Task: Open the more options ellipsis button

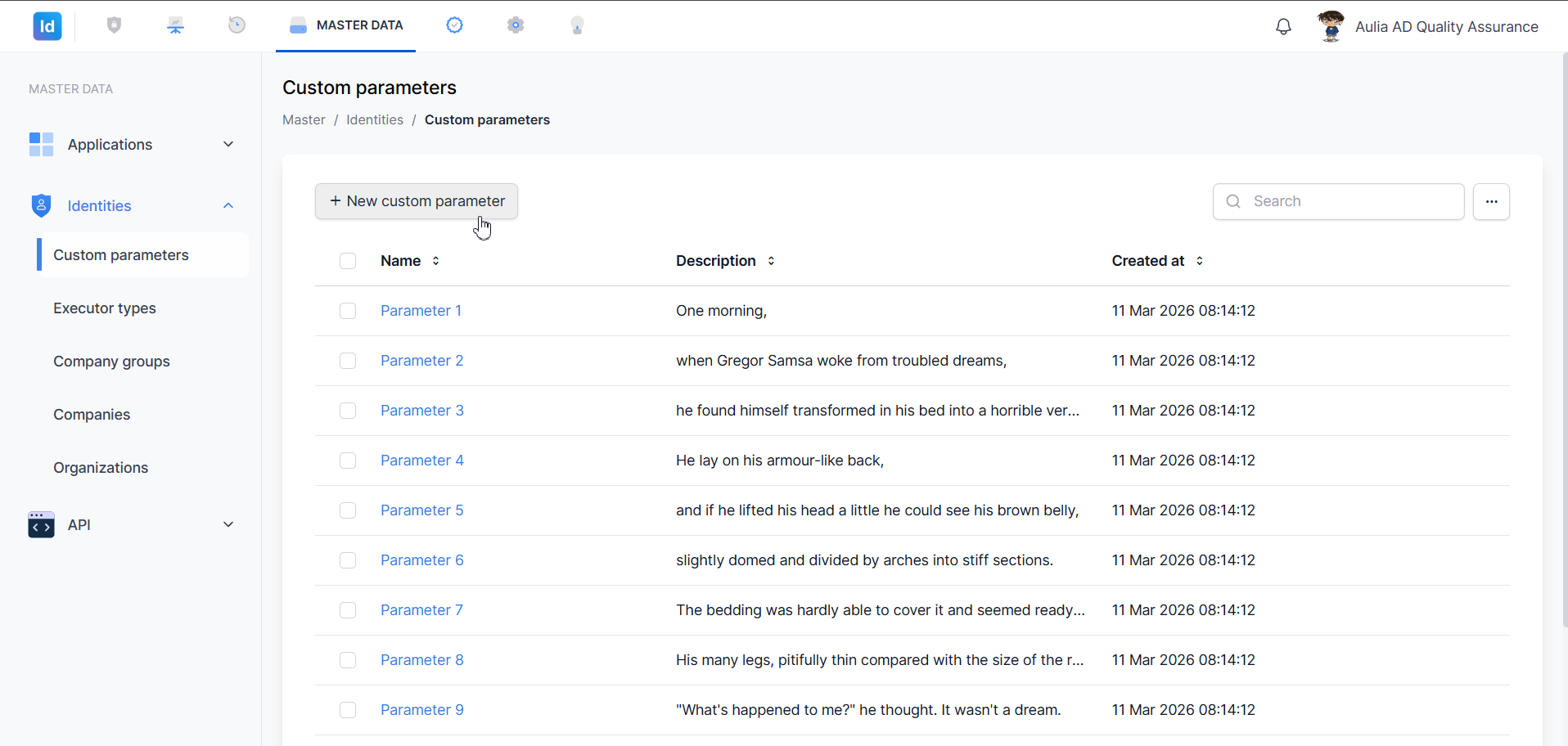Action: pos(1492,201)
